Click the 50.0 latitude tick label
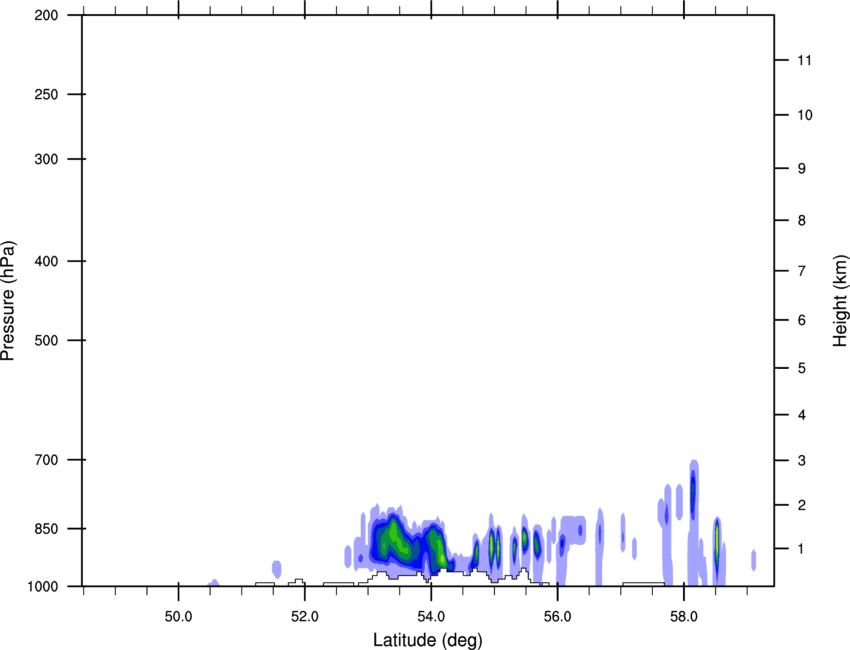This screenshot has width=850, height=650. (178, 617)
